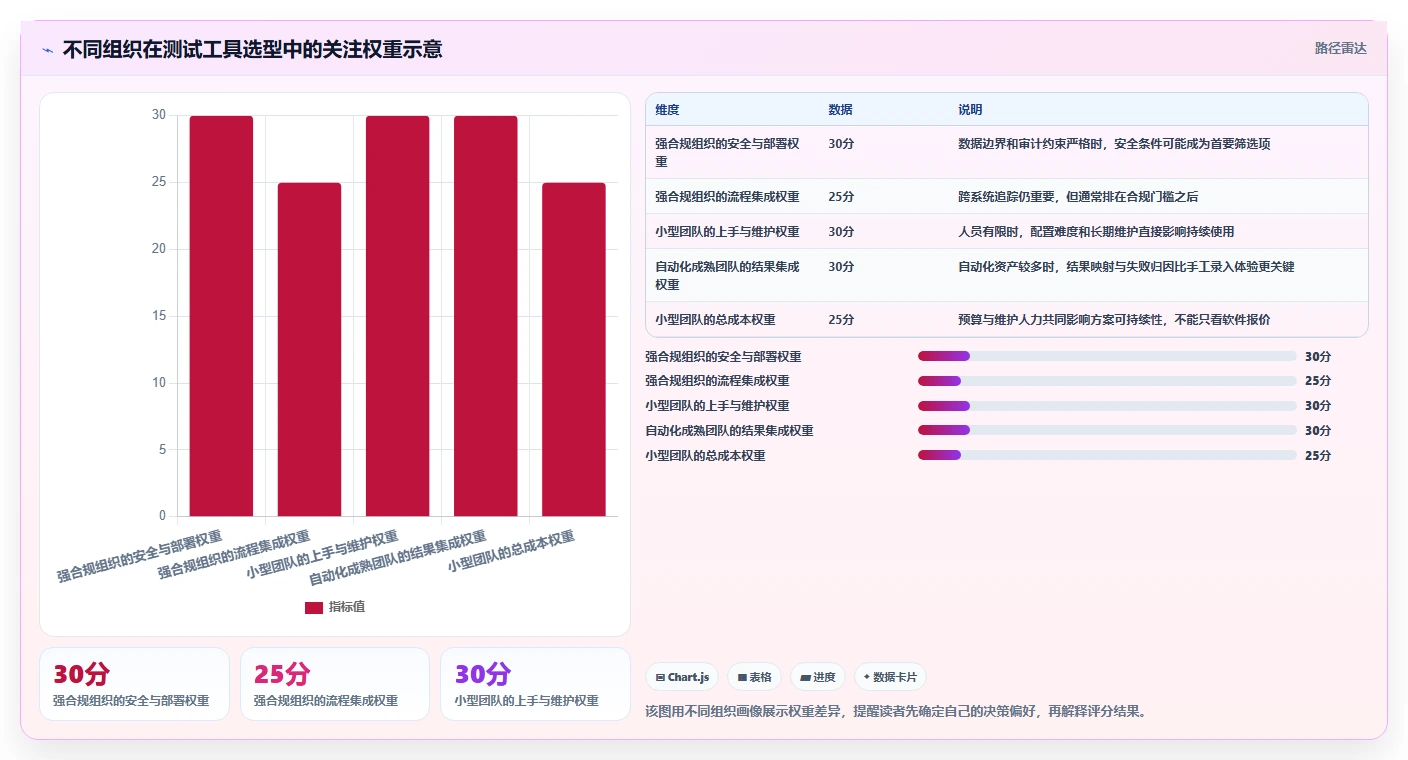1408x760 pixels.
Task: Click the 路径雷达 label in header
Action: tap(1340, 48)
